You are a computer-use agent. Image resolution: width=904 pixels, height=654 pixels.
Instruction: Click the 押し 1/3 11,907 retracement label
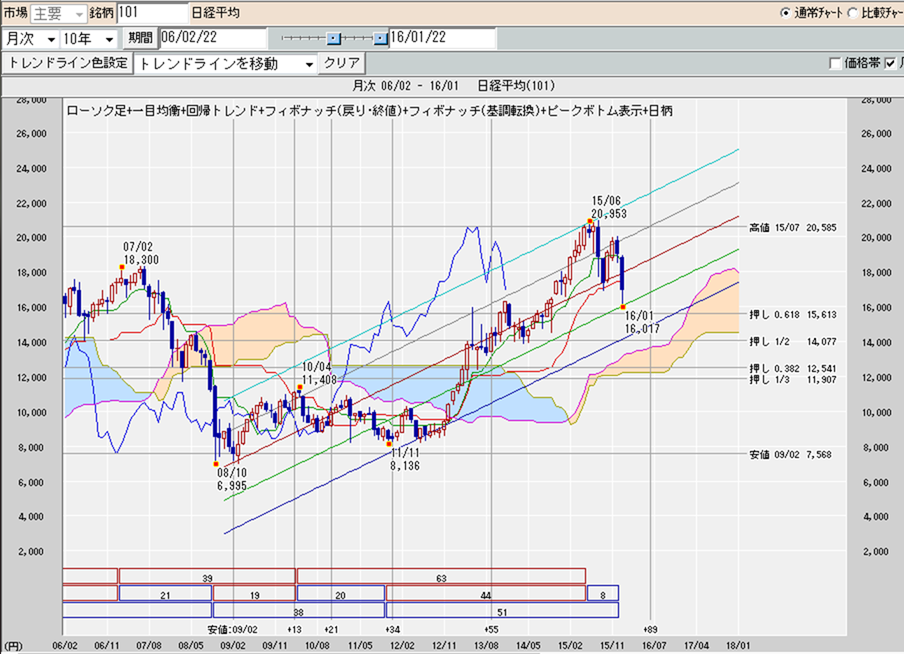[793, 379]
